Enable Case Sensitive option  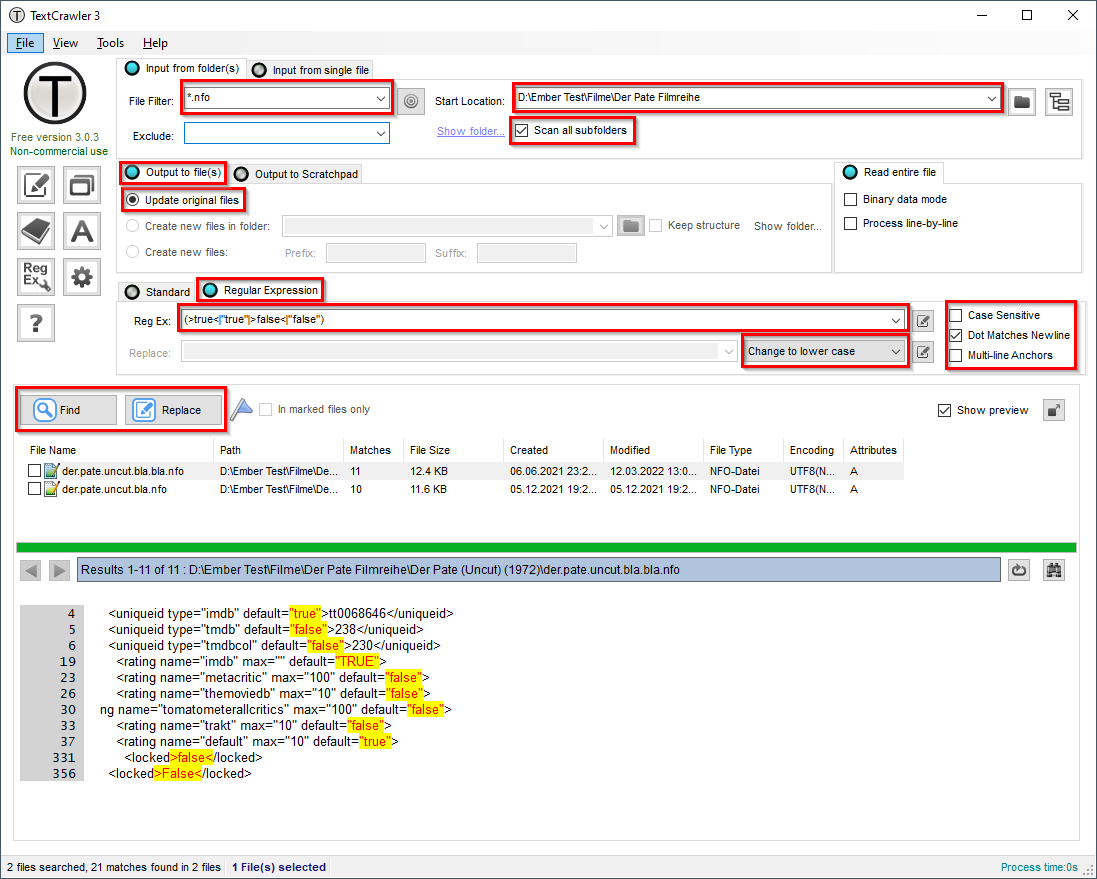pyautogui.click(x=956, y=315)
